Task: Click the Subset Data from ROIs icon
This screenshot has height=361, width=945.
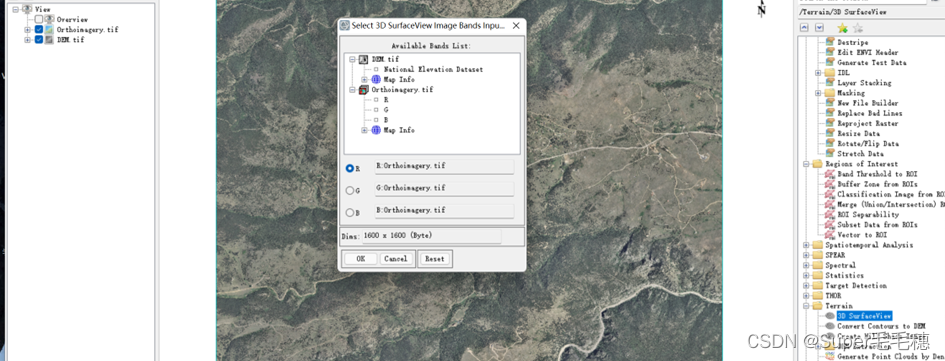Action: [x=830, y=225]
